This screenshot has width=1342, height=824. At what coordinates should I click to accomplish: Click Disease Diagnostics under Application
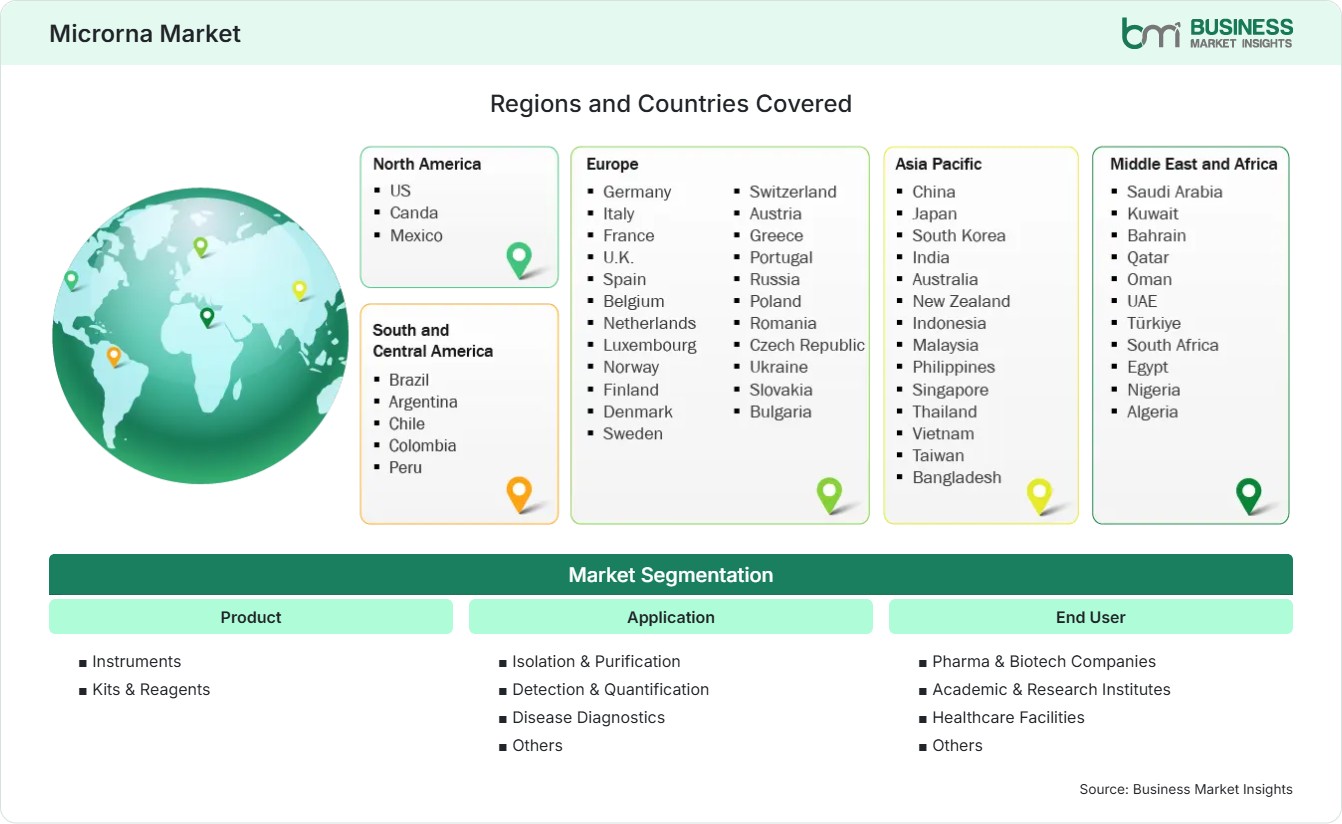[588, 717]
